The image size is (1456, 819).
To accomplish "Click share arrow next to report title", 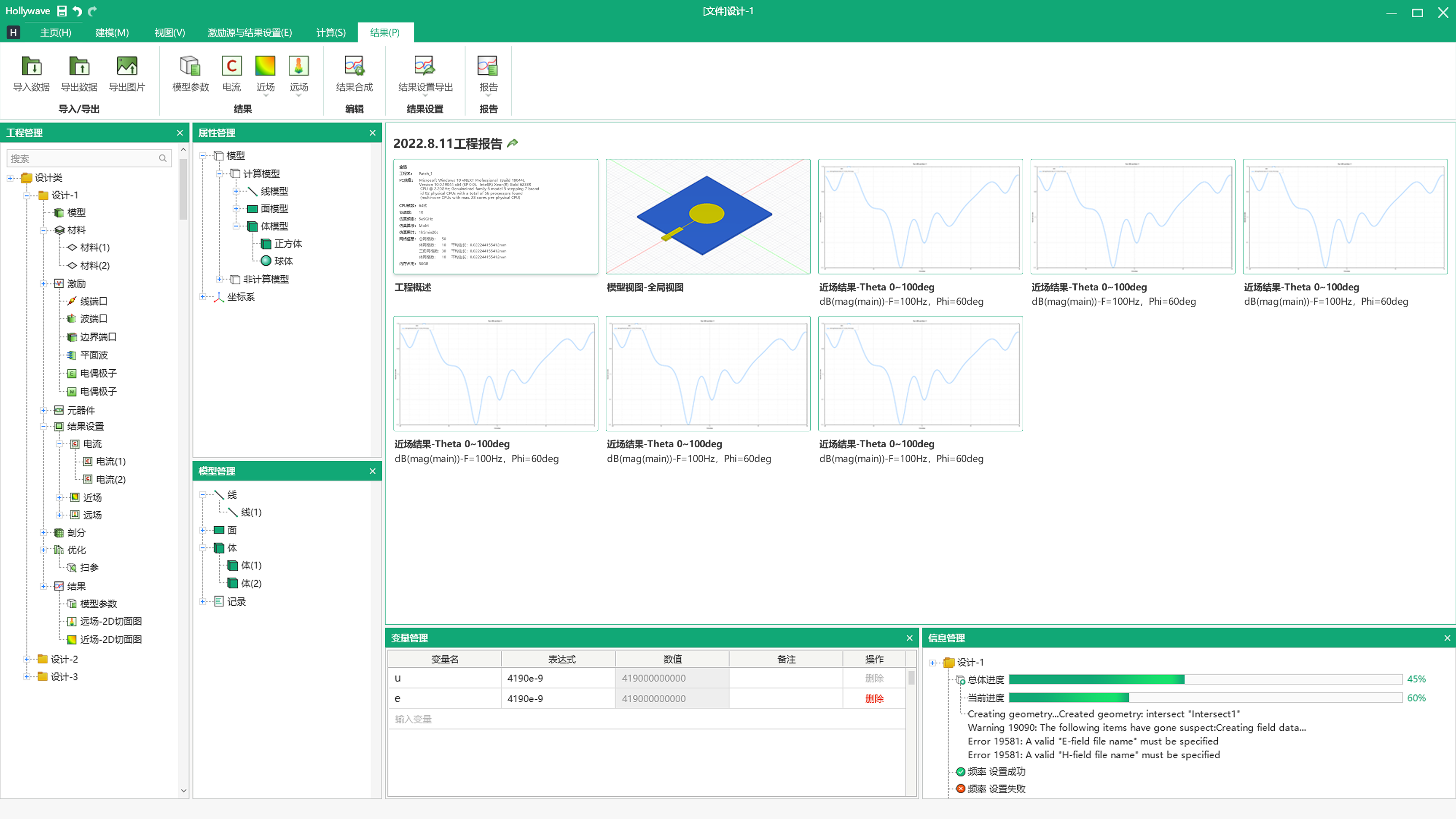I will coord(513,143).
